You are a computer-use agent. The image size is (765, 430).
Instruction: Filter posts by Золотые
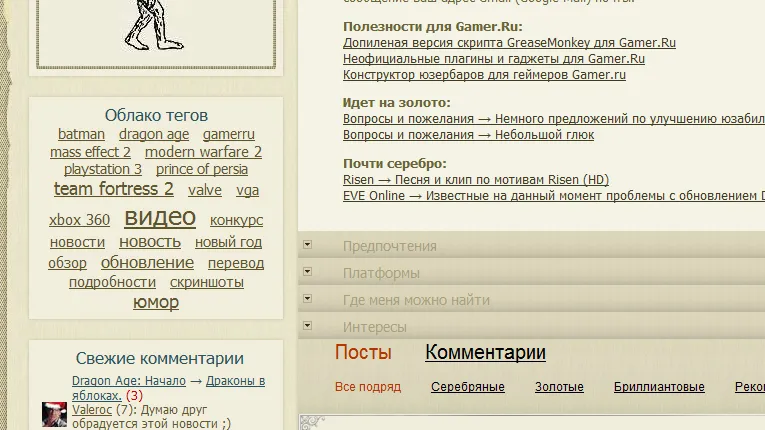(x=559, y=387)
